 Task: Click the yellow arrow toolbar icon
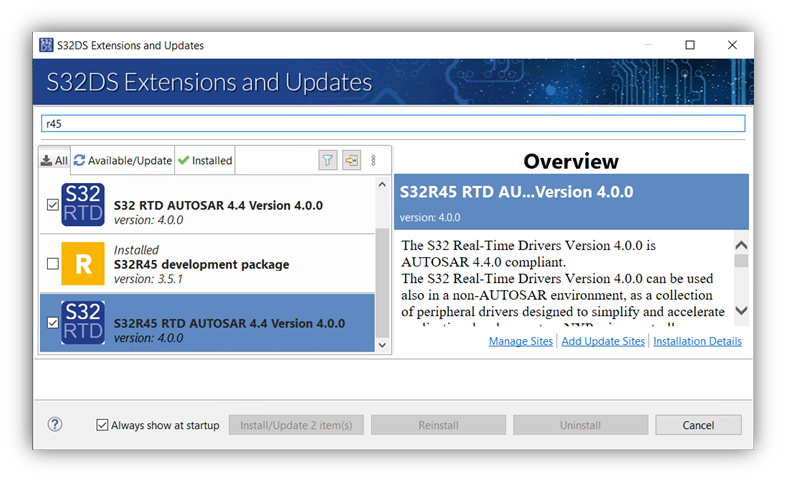(351, 160)
